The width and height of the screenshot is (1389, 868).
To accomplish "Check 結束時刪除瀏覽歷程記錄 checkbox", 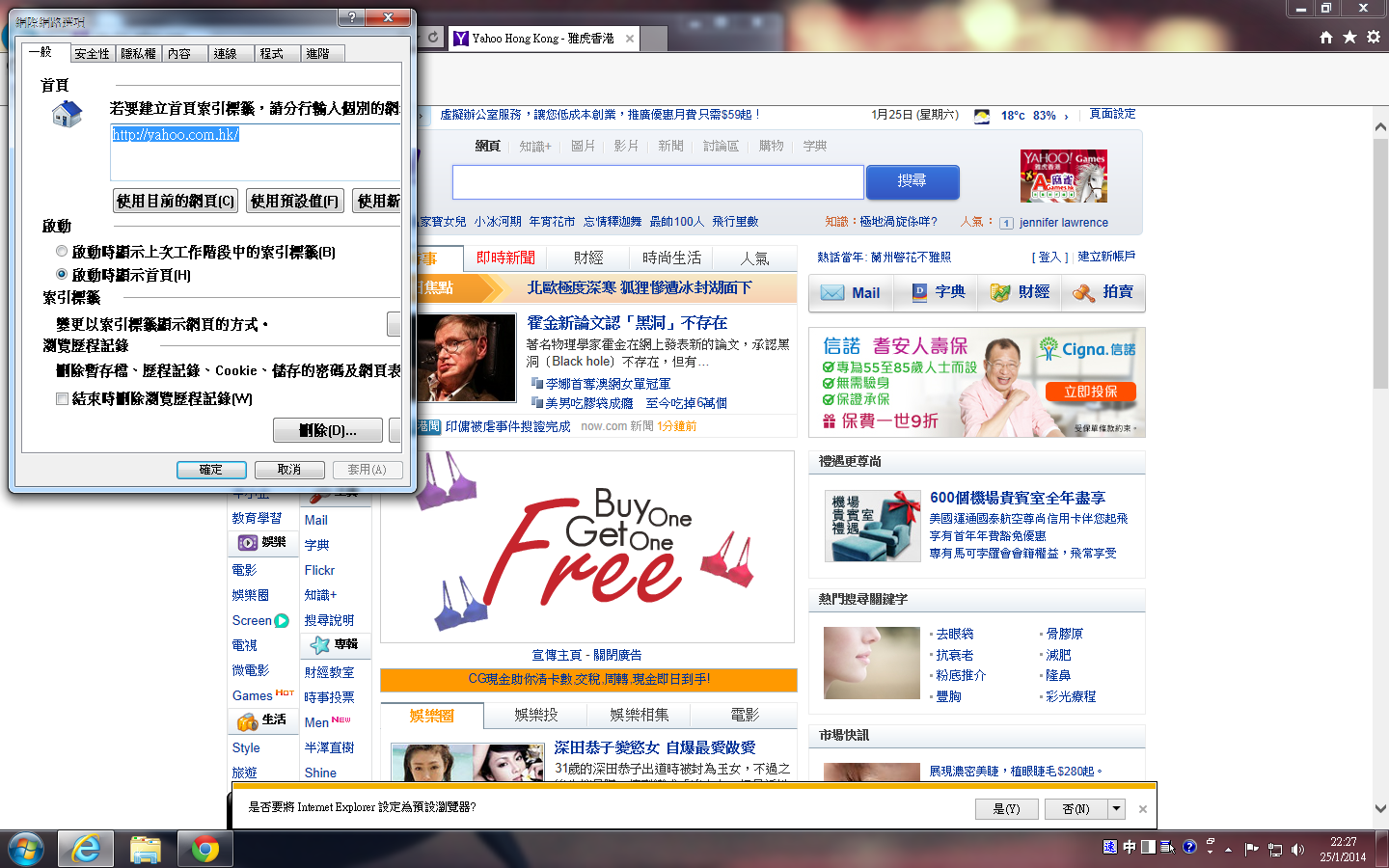I will (62, 398).
